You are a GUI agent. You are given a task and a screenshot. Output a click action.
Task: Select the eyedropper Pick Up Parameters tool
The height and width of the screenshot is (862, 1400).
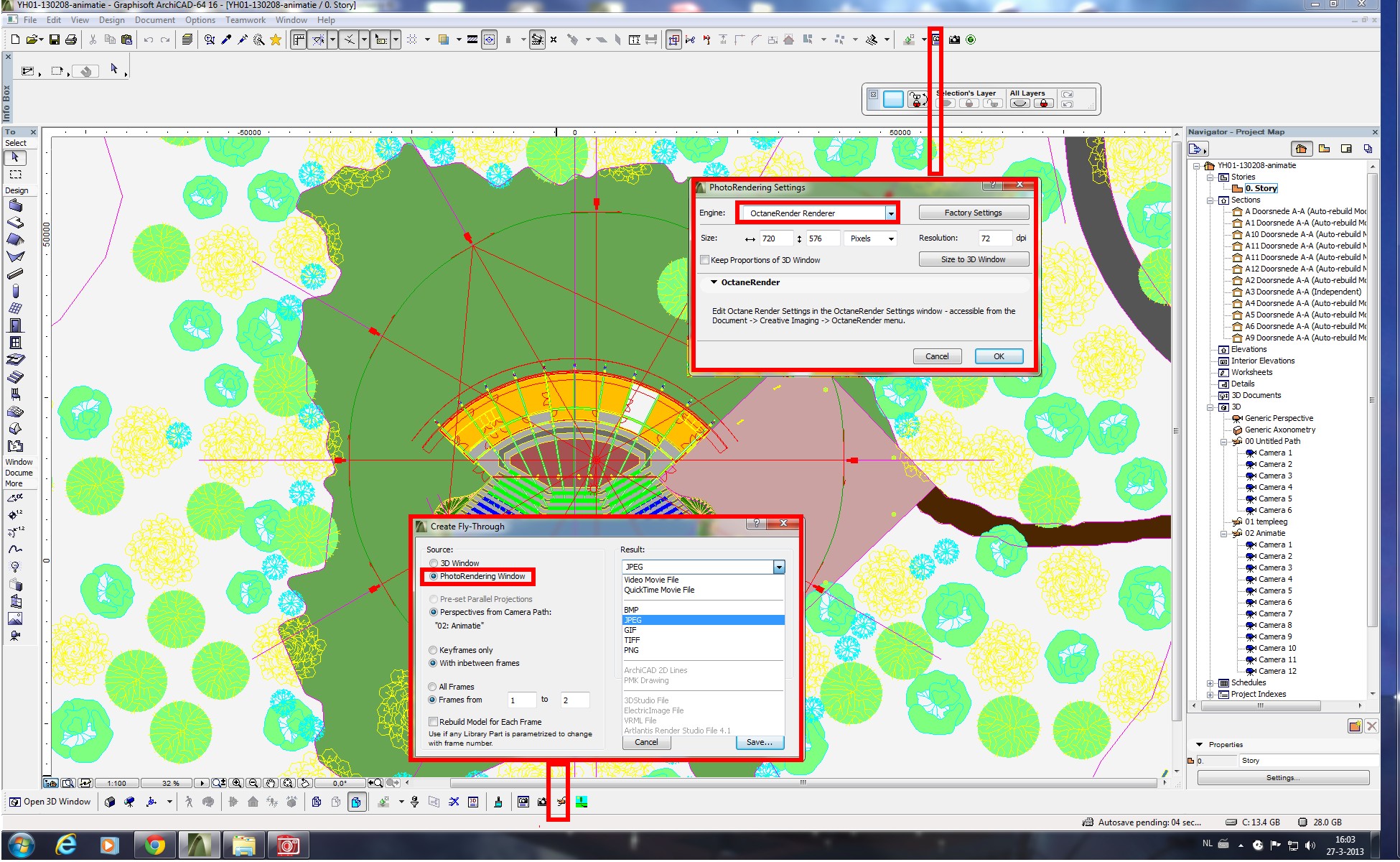(x=226, y=40)
